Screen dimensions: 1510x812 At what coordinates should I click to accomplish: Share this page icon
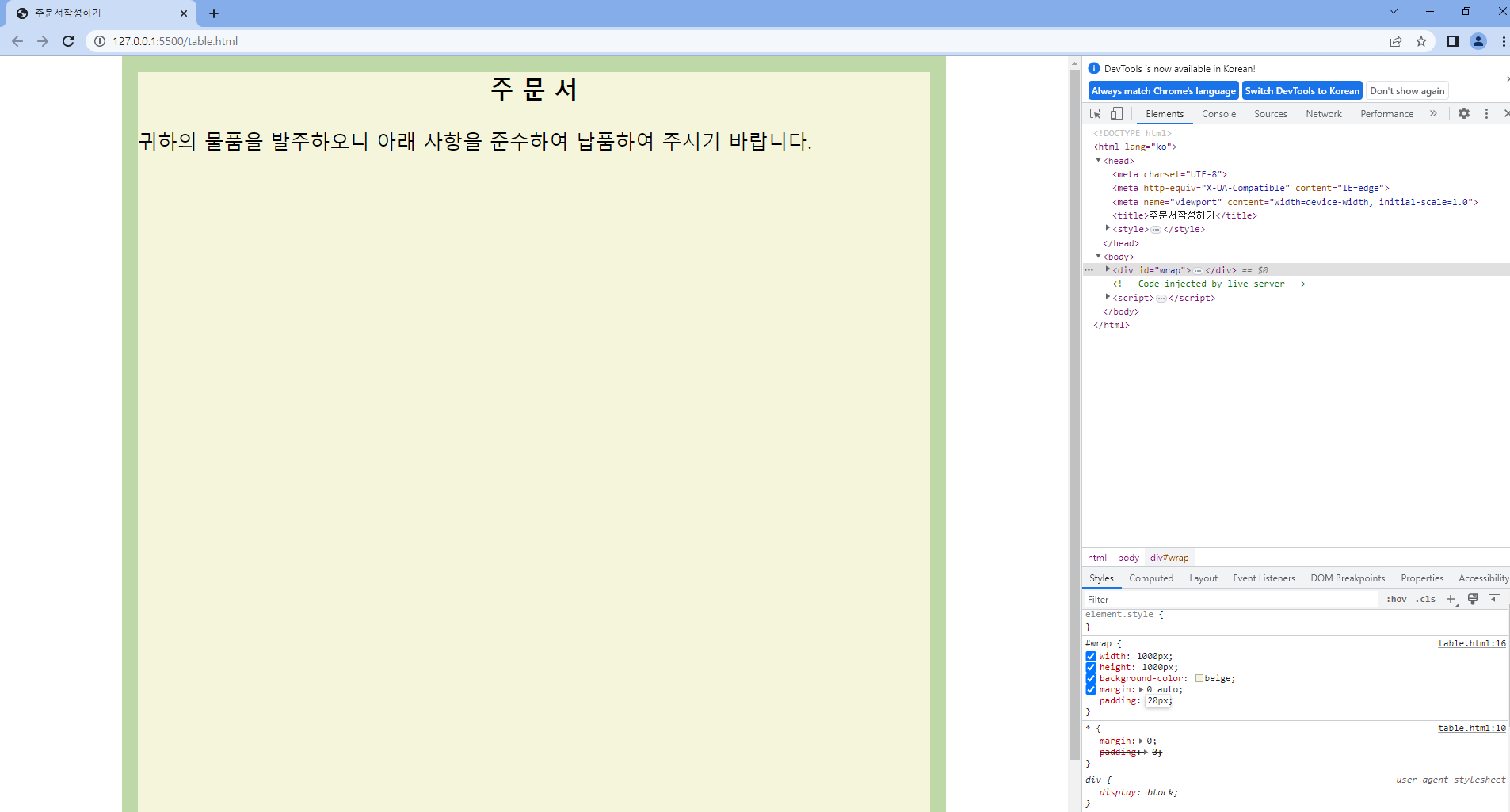(x=1396, y=41)
